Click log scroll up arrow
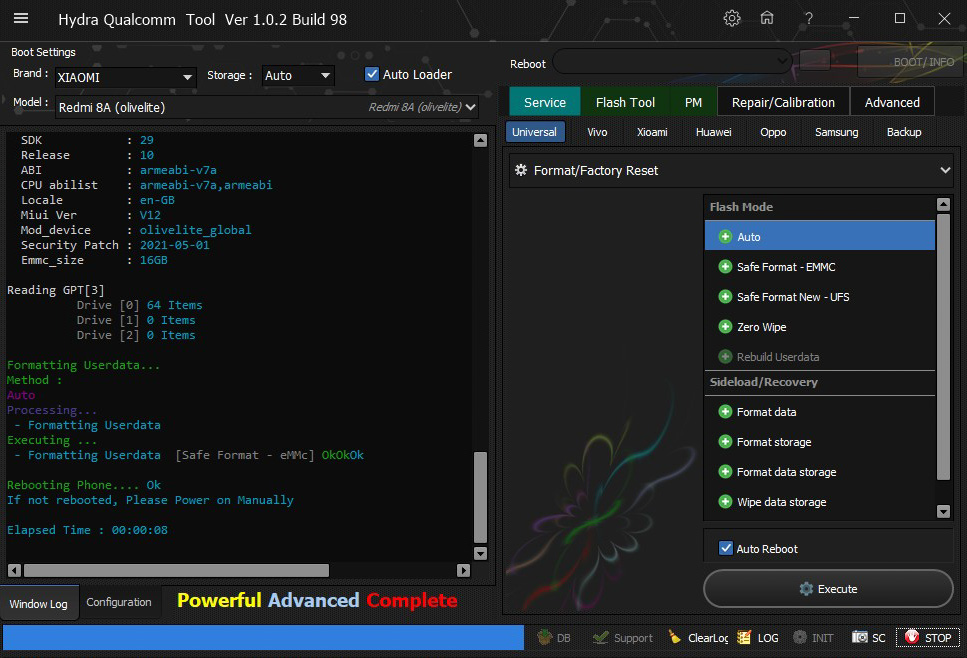The image size is (967, 658). [480, 141]
